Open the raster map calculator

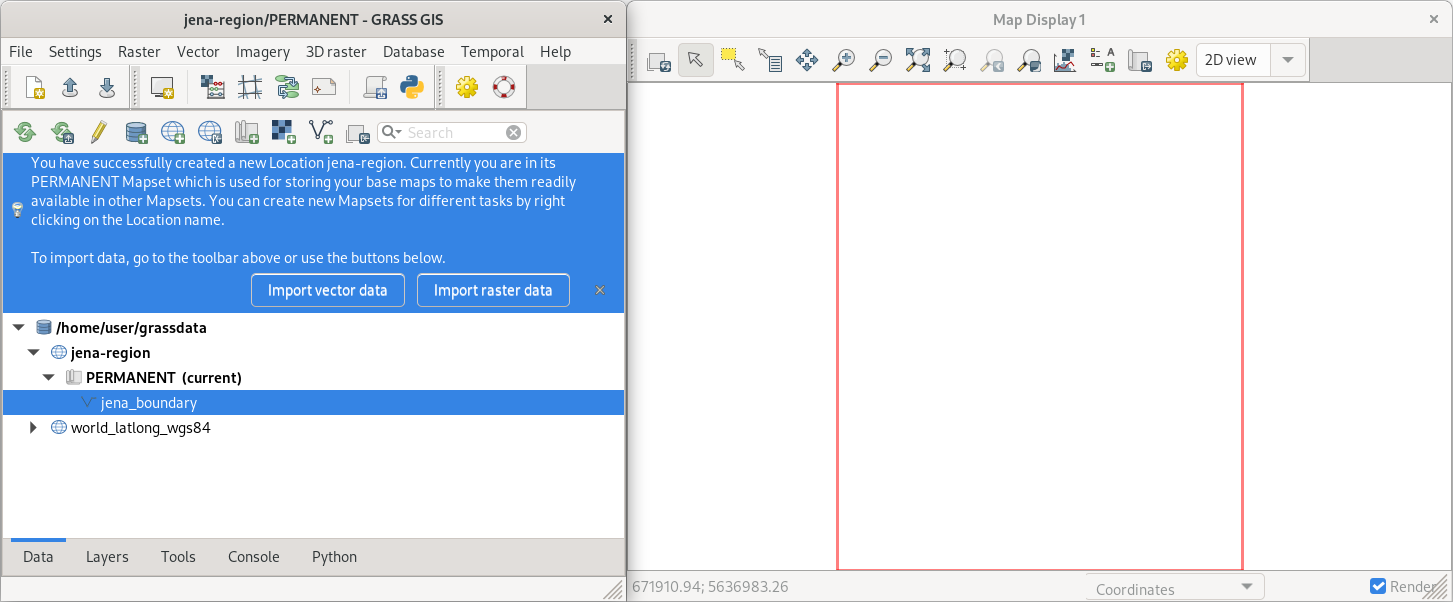[x=213, y=88]
